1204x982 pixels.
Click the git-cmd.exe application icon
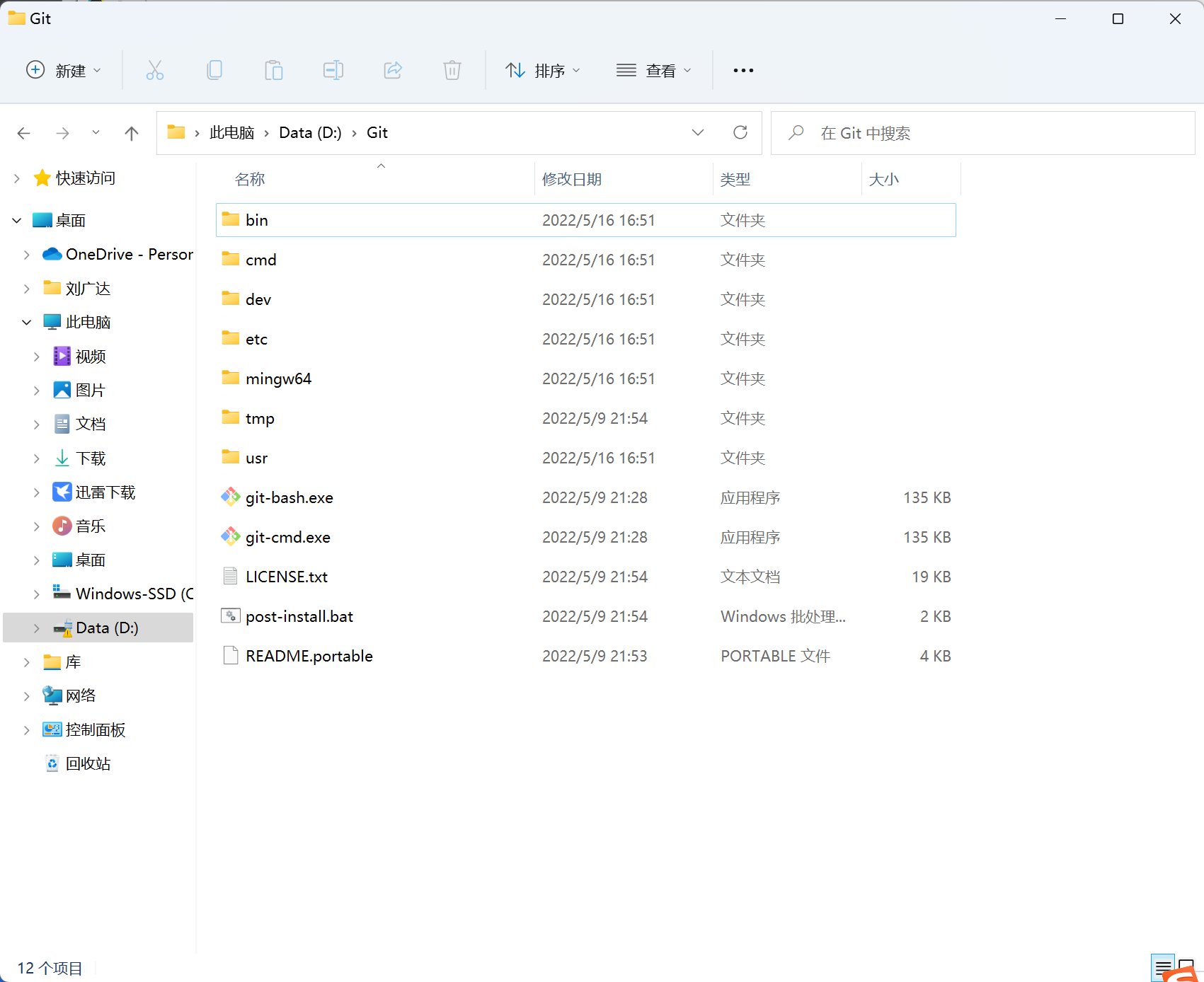(x=231, y=537)
